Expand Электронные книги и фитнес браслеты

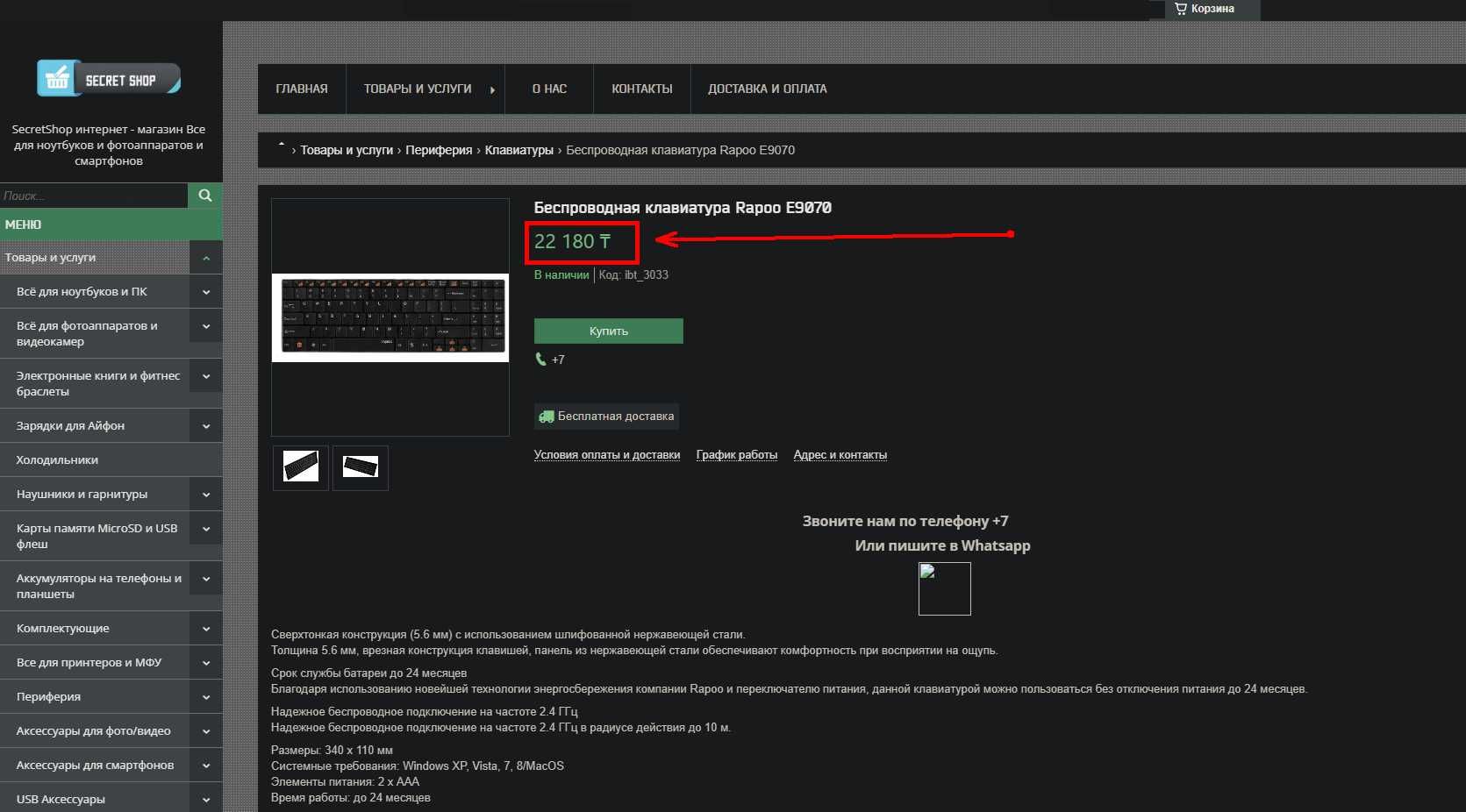point(206,376)
